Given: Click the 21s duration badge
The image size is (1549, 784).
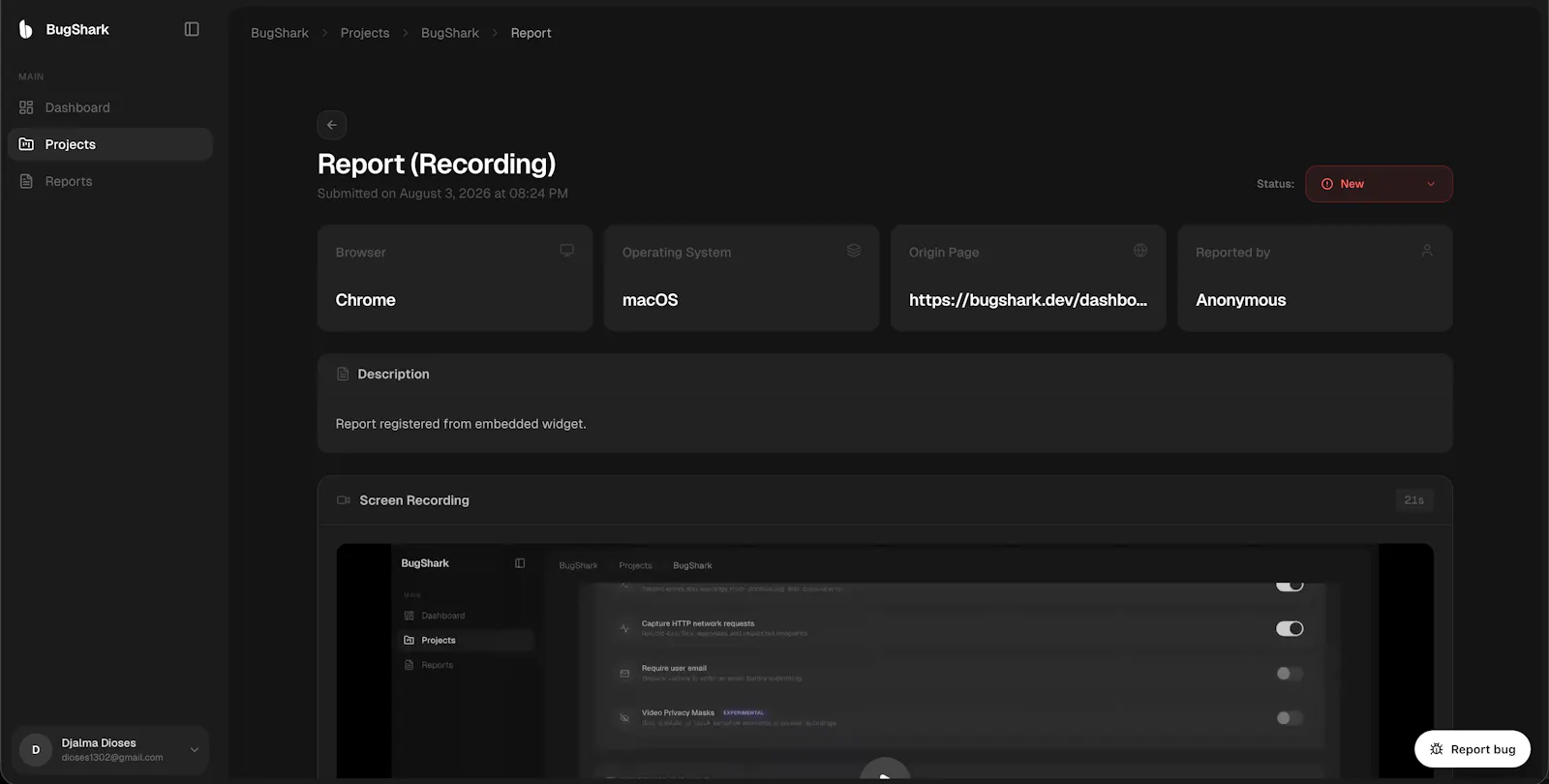Looking at the screenshot, I should pos(1414,500).
